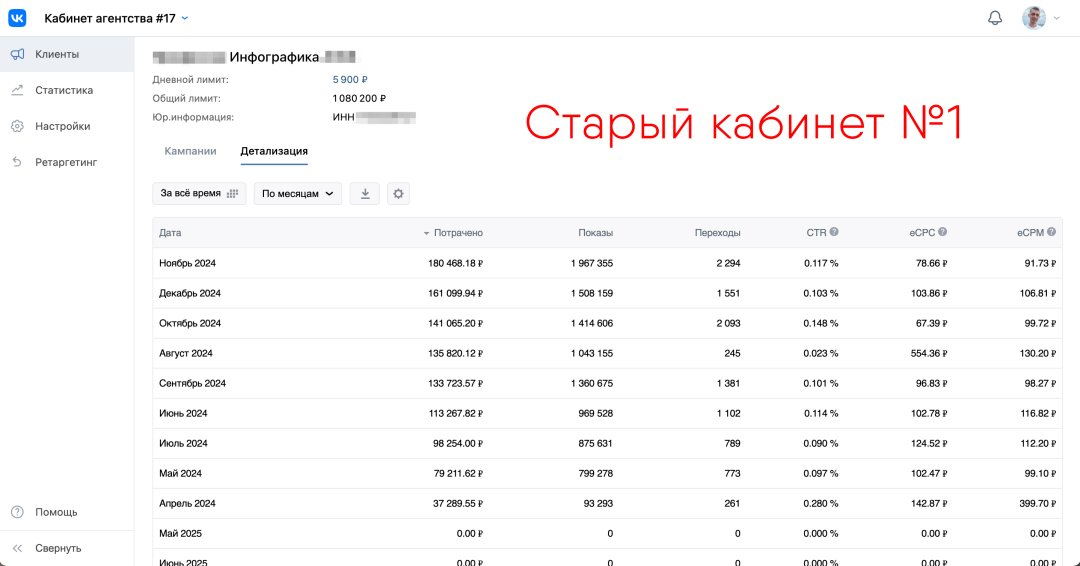Go to Настройки in the sidebar

(x=62, y=126)
